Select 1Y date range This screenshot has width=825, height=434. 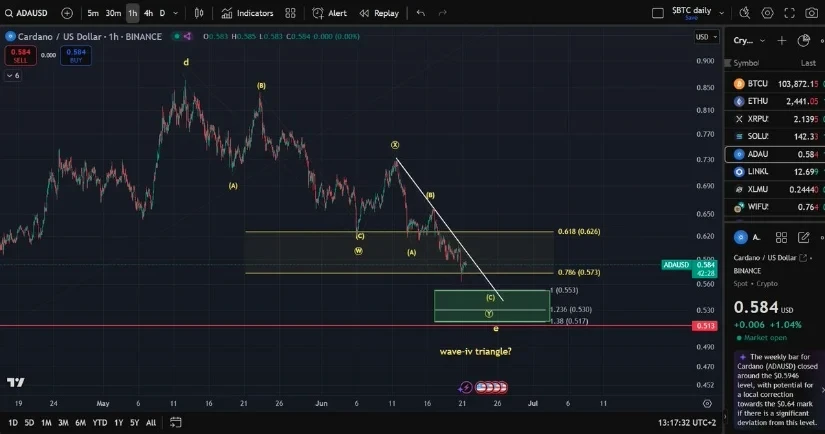118,422
